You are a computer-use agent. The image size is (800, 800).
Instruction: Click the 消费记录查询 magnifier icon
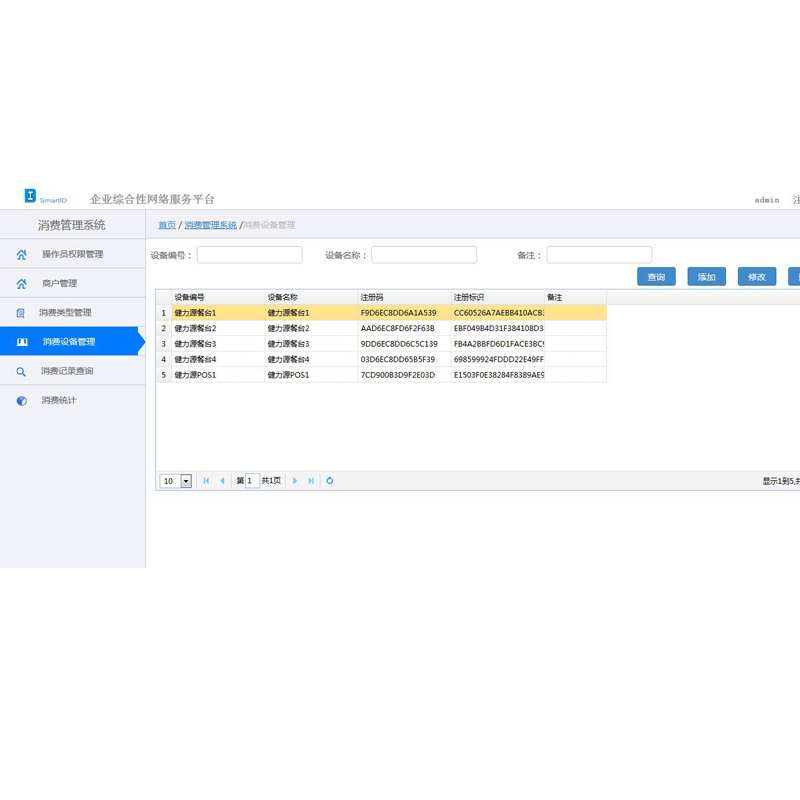pyautogui.click(x=21, y=371)
